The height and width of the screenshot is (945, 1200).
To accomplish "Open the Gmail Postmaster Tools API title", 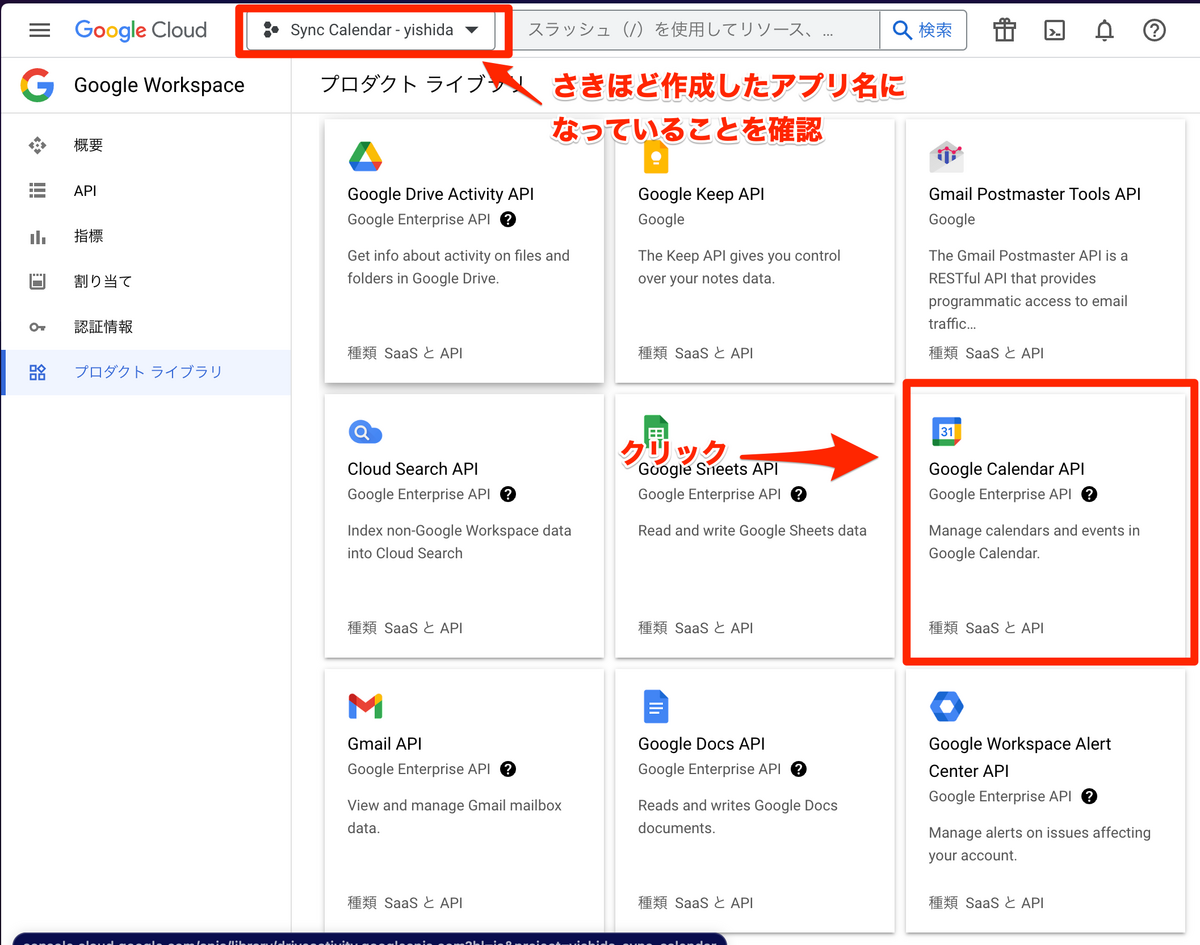I will click(1035, 194).
